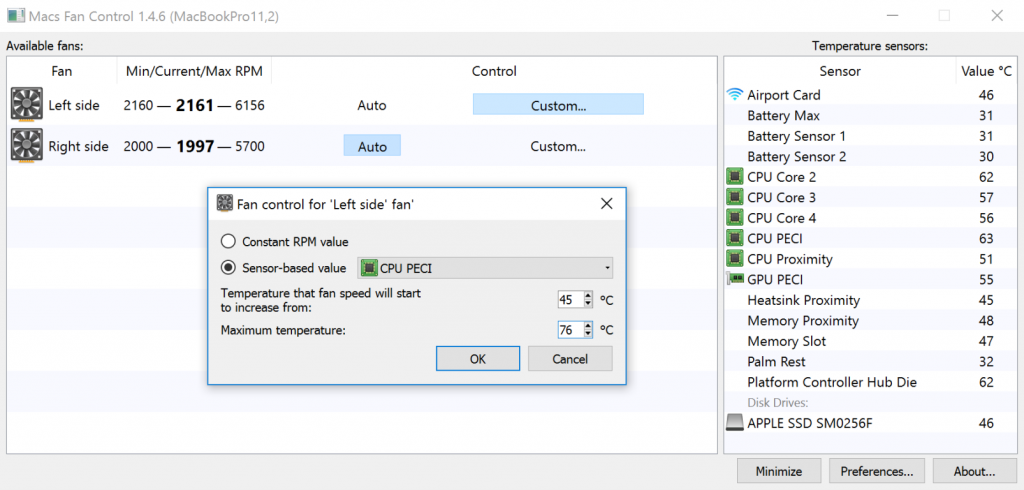Select the Sensor-based value option
1024x490 pixels.
229,268
